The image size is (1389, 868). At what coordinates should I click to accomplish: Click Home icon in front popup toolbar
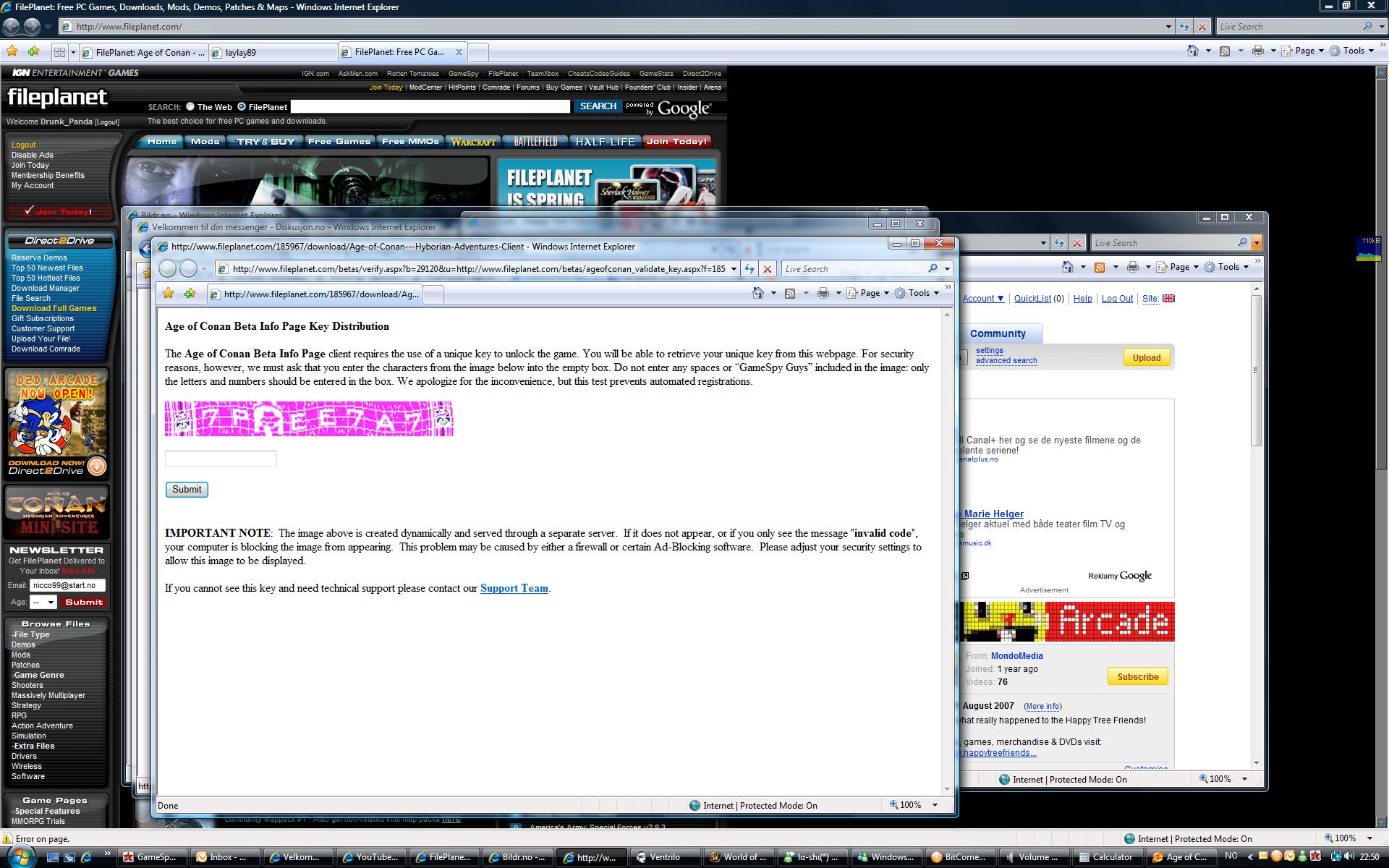pyautogui.click(x=757, y=293)
